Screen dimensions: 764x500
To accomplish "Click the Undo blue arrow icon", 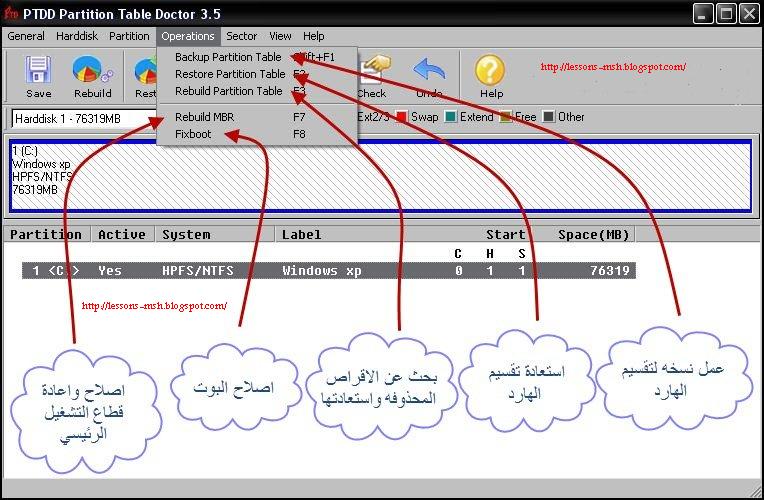I will tap(429, 71).
